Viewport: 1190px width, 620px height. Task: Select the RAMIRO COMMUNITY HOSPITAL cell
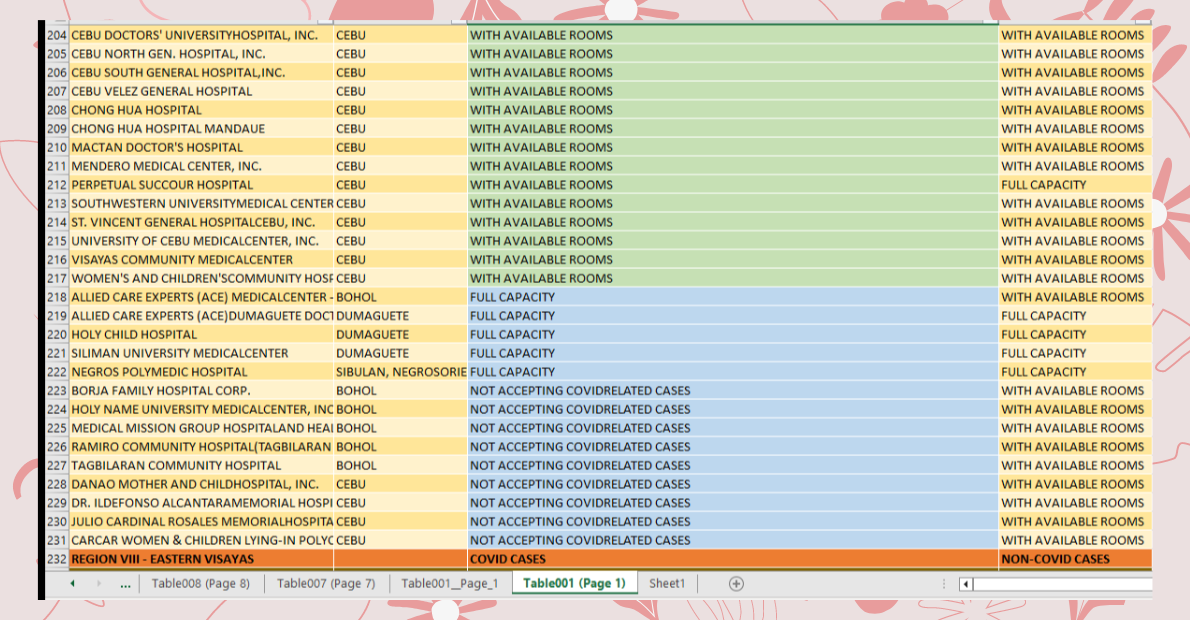(x=201, y=447)
